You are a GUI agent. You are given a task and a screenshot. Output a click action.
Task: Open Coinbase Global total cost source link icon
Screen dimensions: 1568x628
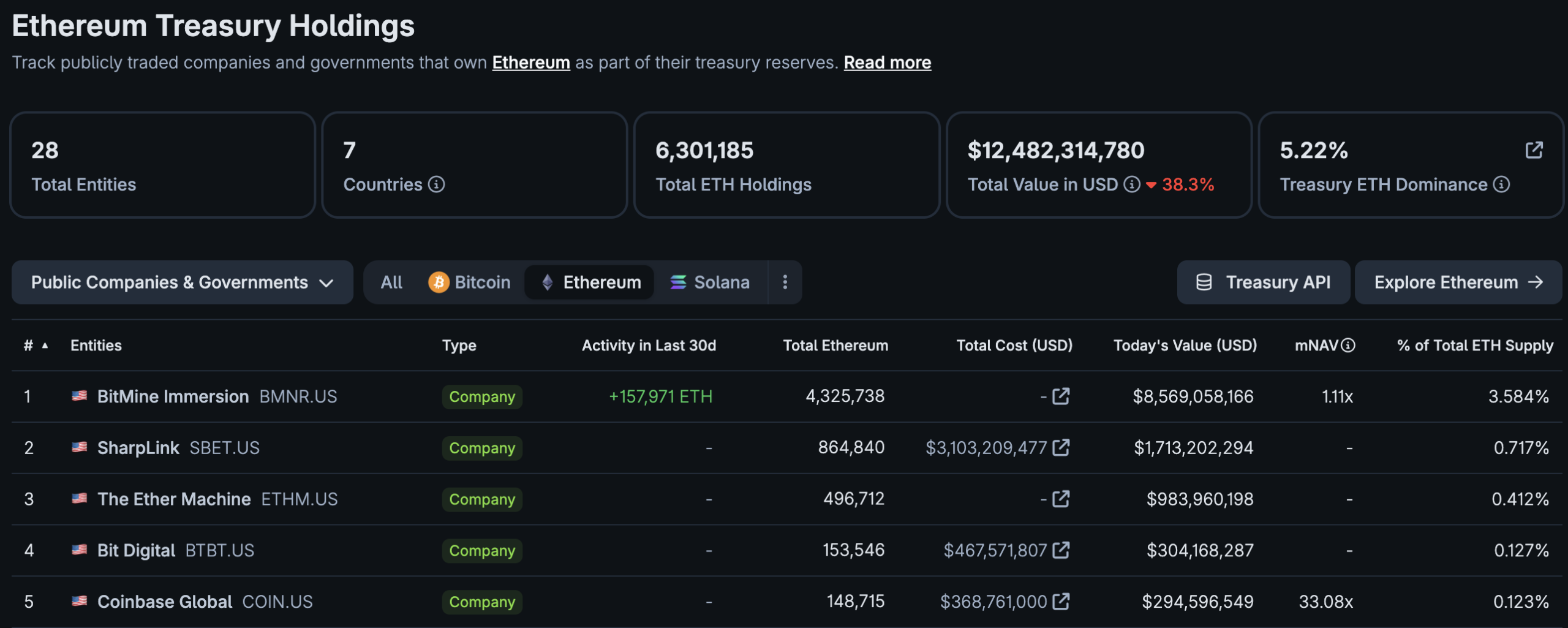click(1061, 602)
